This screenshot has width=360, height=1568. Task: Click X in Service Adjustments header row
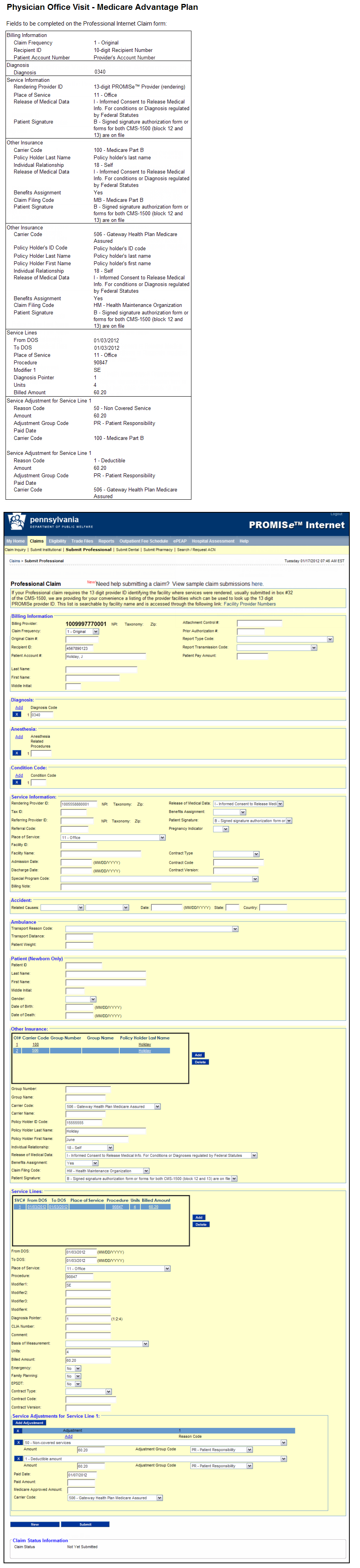pos(18,1430)
